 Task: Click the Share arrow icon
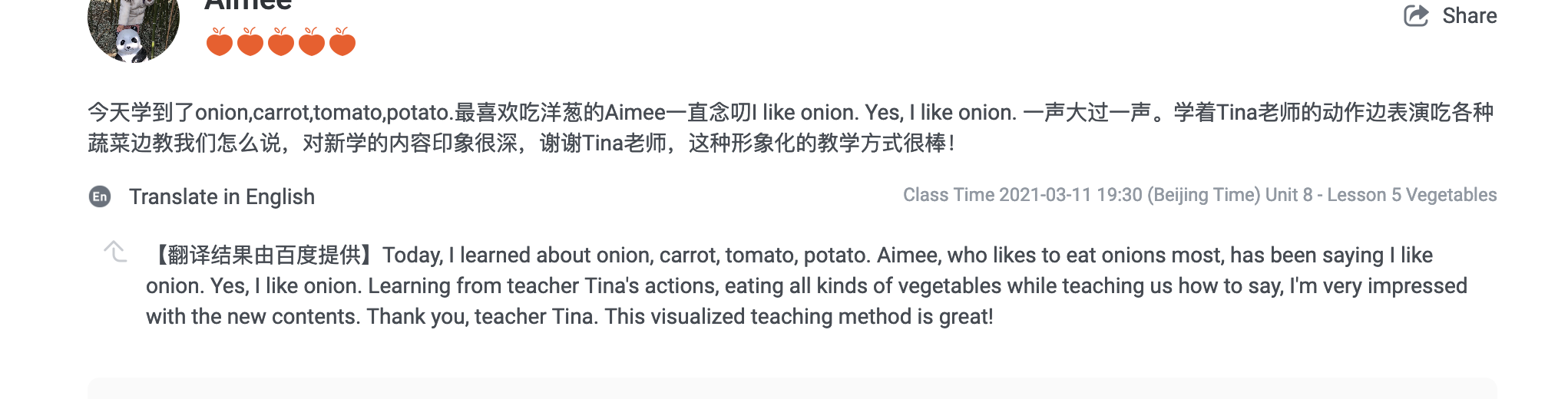(x=1415, y=15)
